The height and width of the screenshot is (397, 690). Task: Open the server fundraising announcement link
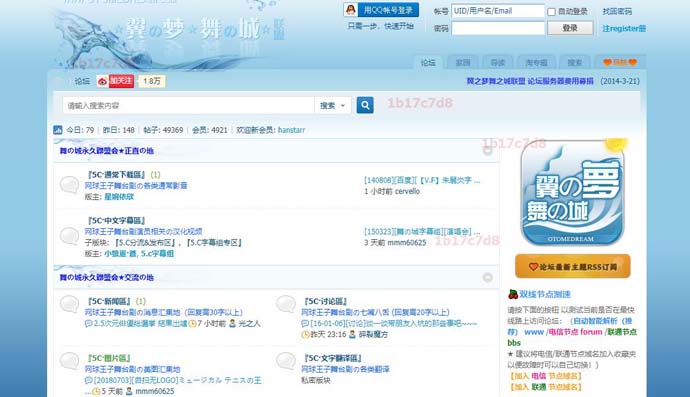pos(530,81)
